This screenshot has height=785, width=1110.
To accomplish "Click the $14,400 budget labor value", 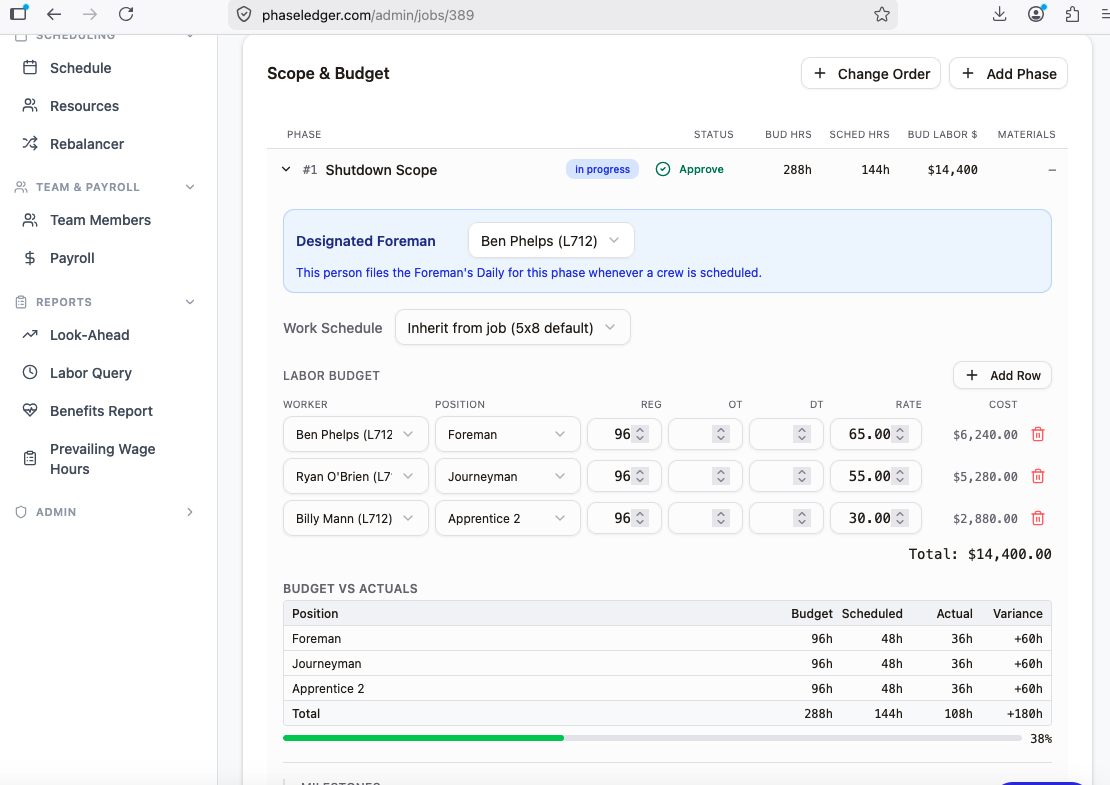I will (952, 170).
